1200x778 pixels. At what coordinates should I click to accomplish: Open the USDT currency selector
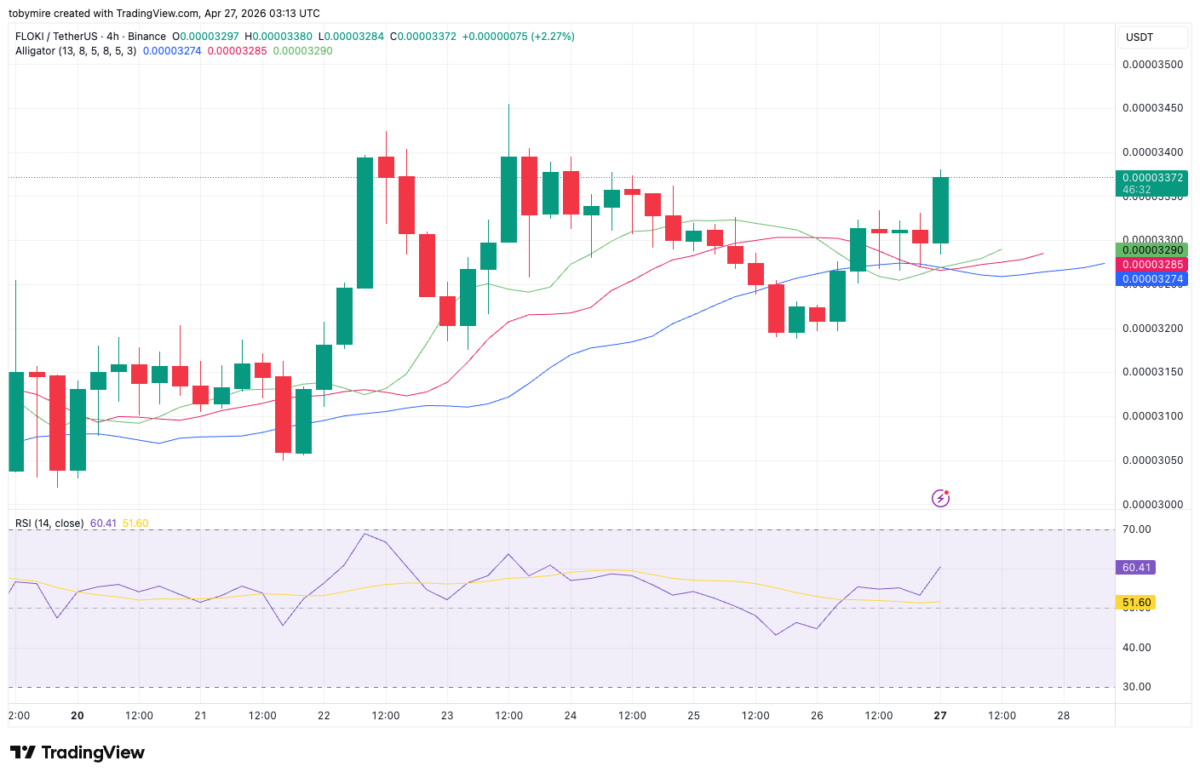coord(1151,37)
